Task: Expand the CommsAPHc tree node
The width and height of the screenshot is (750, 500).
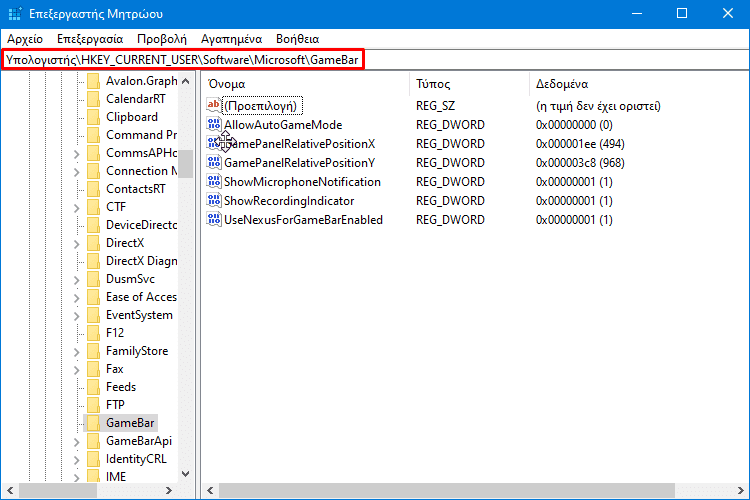Action: click(x=77, y=154)
